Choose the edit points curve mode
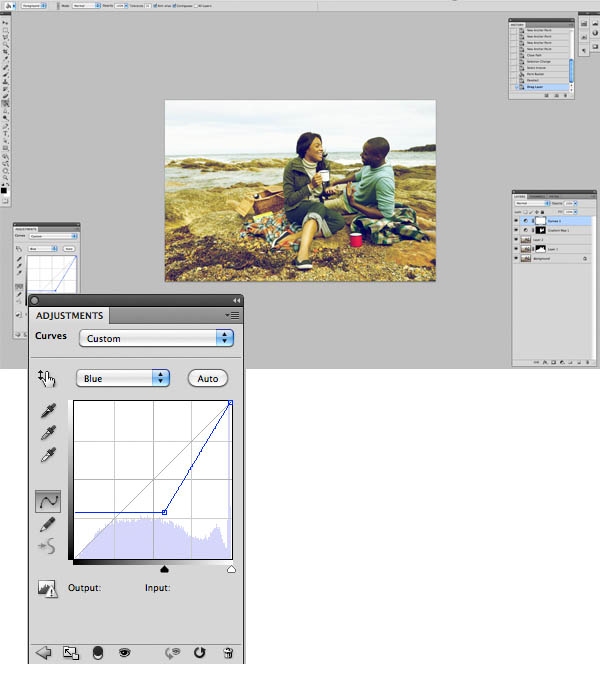 tap(47, 500)
